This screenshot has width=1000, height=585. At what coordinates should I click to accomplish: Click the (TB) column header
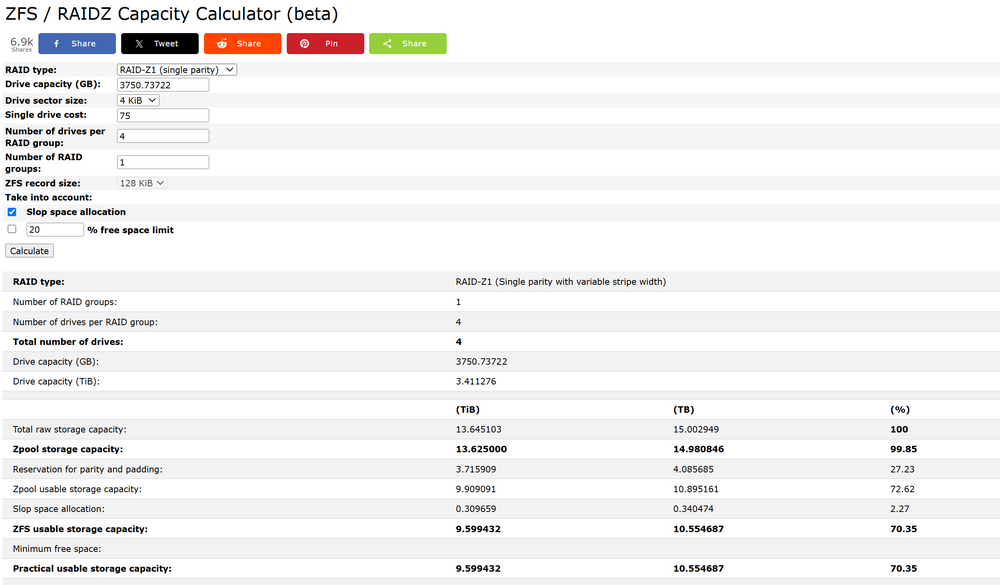tap(684, 410)
